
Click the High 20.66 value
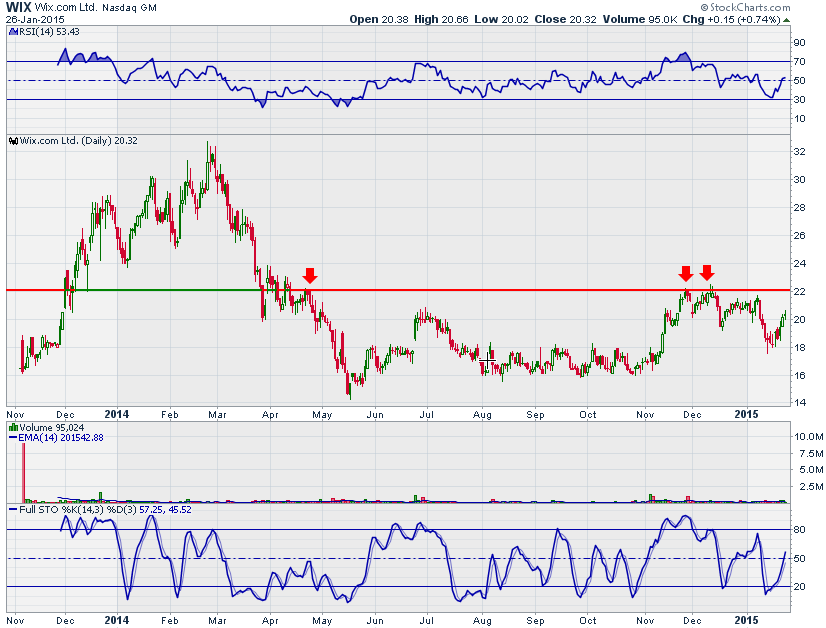coord(441,19)
